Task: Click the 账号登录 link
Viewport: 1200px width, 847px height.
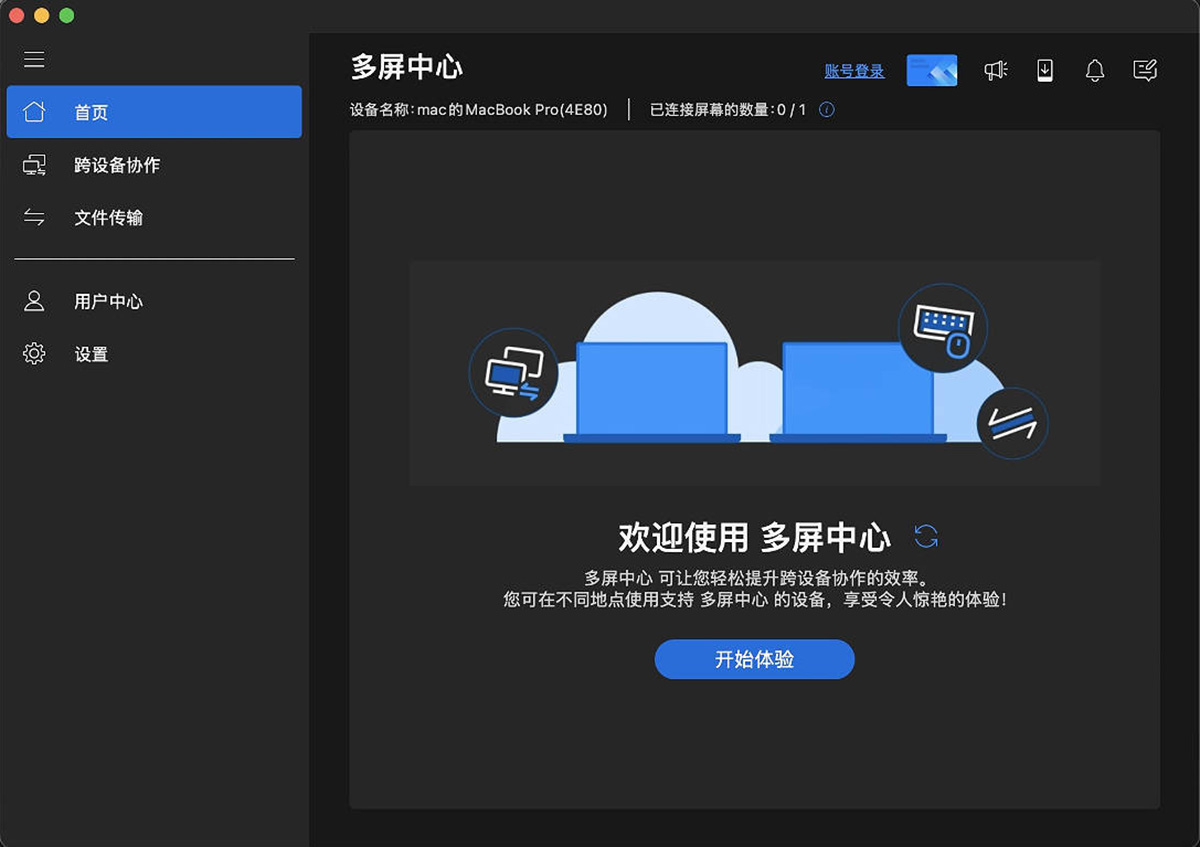Action: click(x=854, y=71)
